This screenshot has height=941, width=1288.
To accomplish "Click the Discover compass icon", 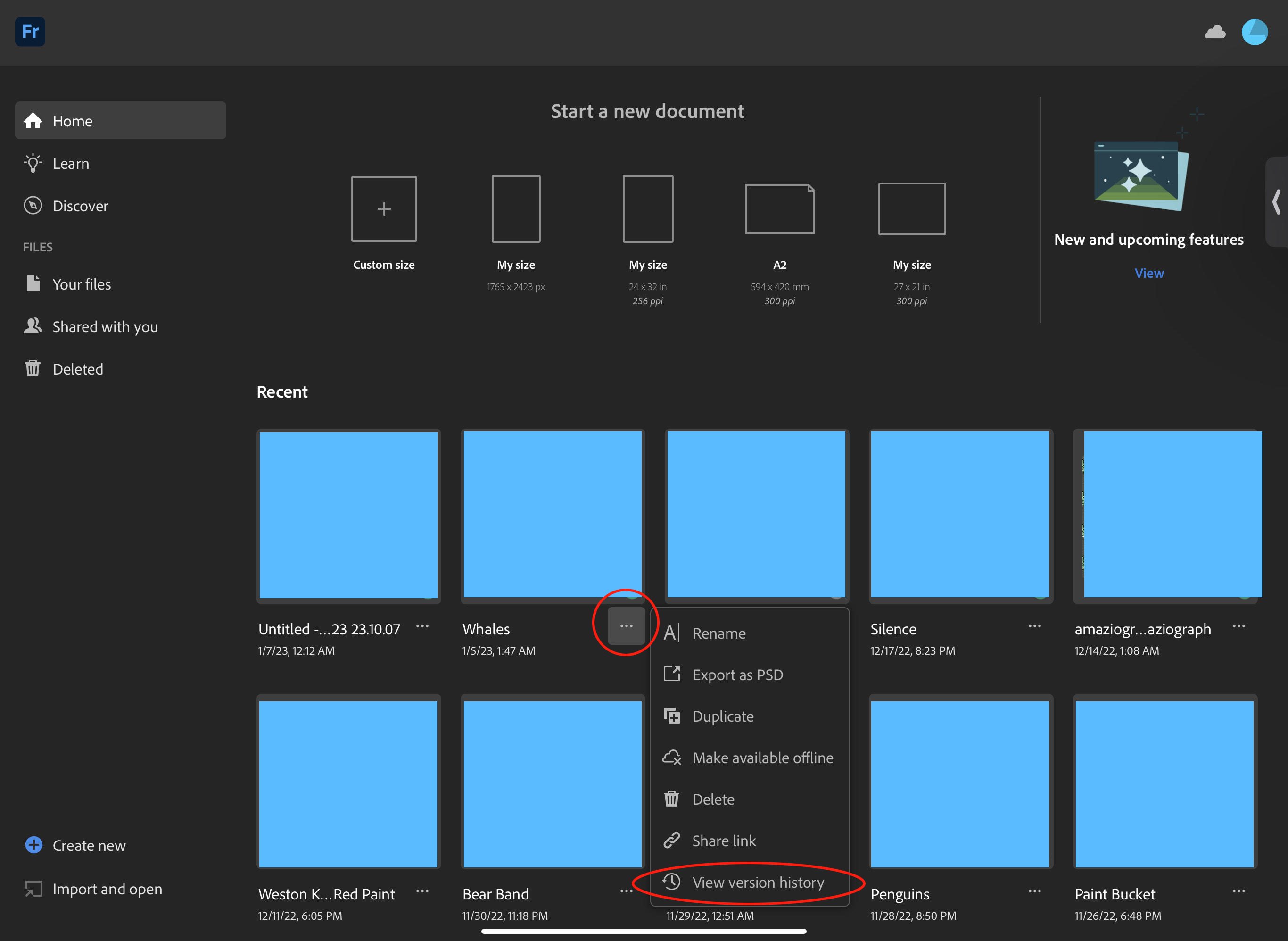I will (x=33, y=205).
